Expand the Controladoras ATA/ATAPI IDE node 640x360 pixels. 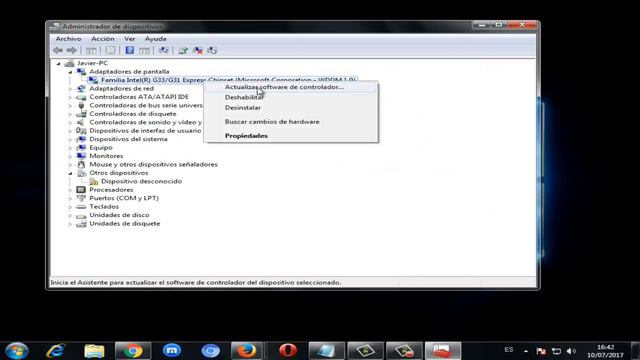(70, 97)
